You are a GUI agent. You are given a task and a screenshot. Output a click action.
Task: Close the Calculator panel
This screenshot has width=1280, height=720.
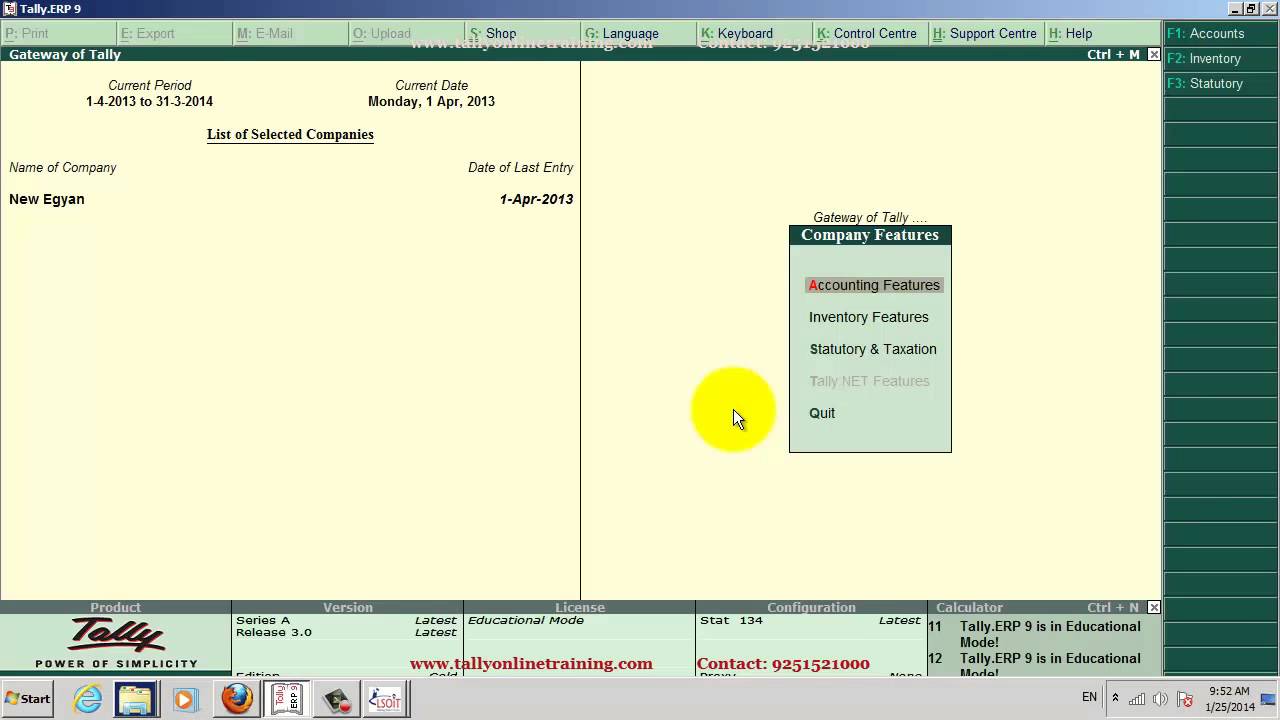(x=1154, y=607)
